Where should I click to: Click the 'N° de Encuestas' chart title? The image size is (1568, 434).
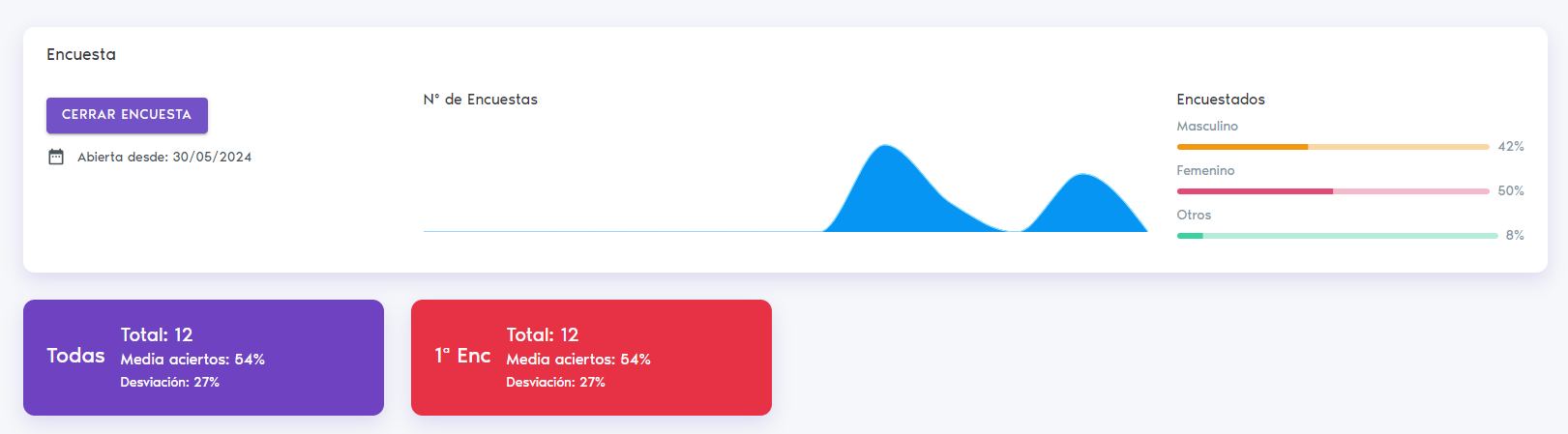[x=480, y=100]
